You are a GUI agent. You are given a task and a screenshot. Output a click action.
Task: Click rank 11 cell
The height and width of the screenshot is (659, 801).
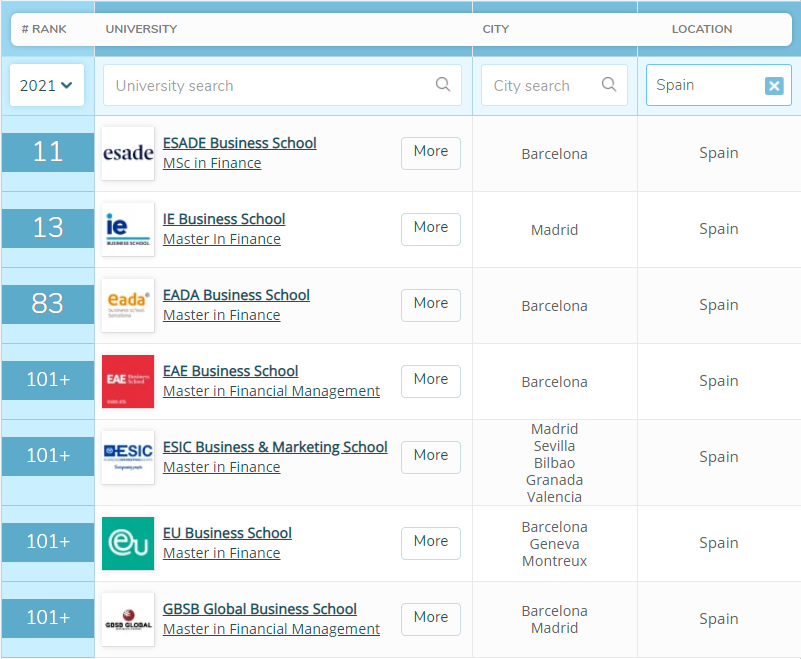[48, 152]
